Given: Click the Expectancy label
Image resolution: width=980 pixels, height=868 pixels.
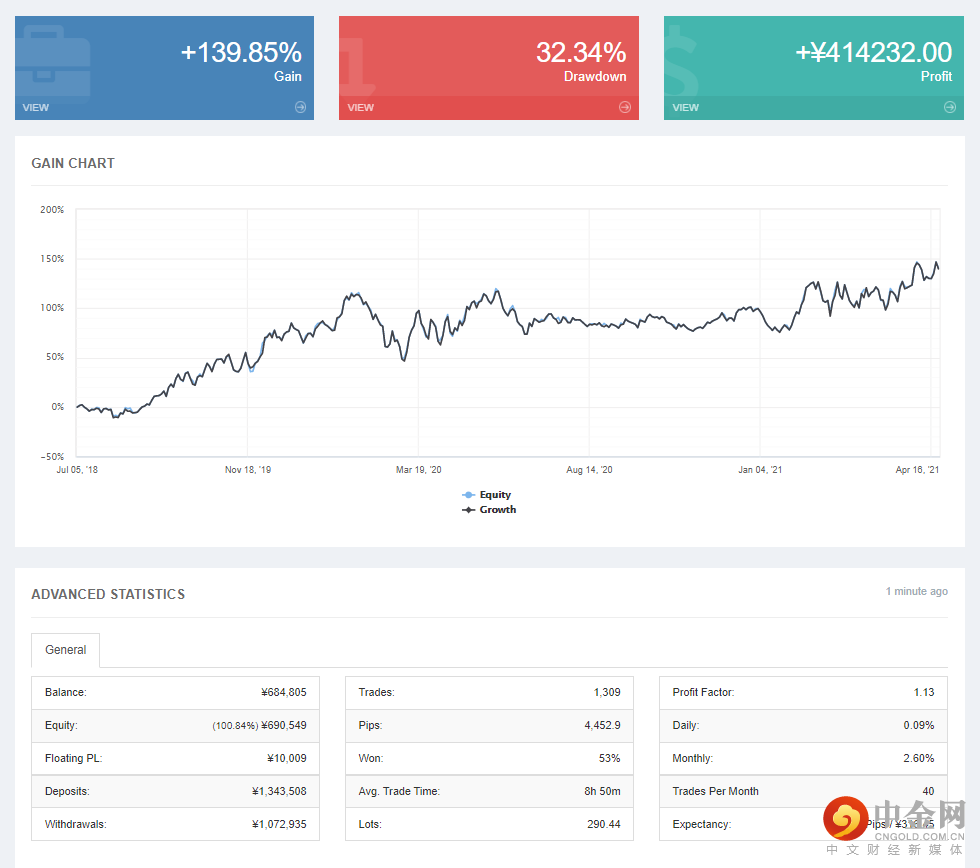Looking at the screenshot, I should (701, 824).
